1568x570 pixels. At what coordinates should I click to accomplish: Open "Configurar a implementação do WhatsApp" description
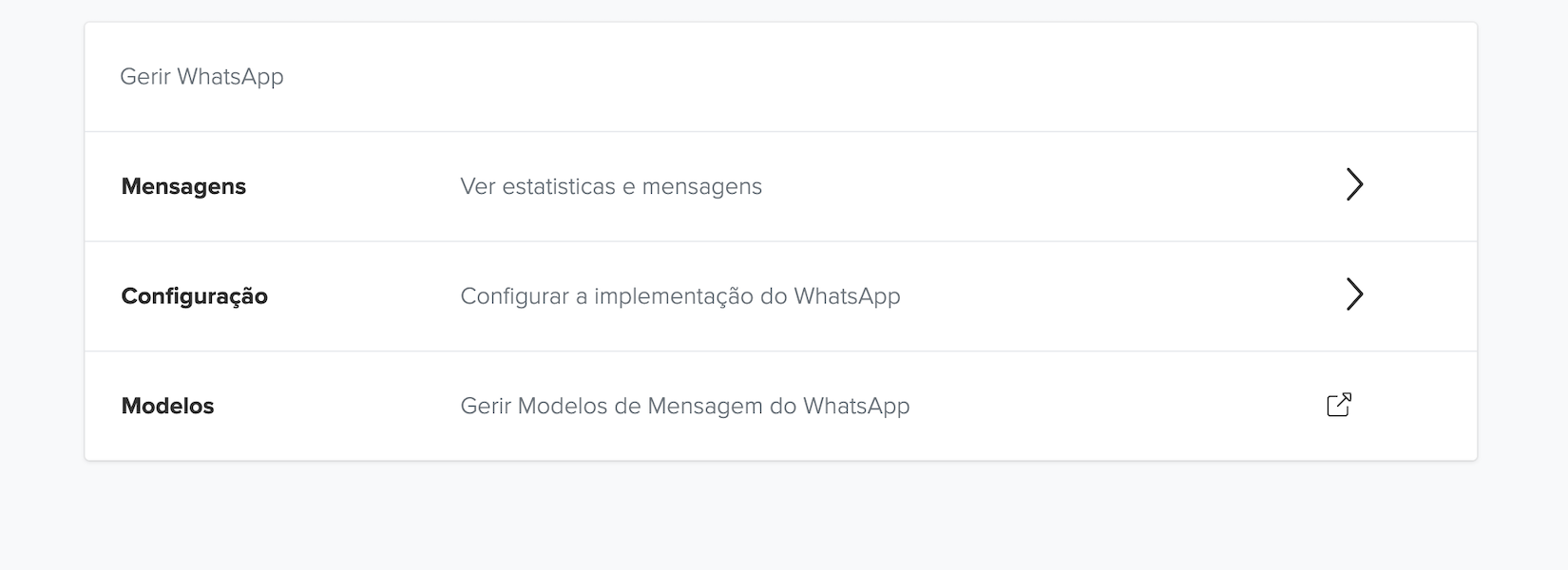click(x=679, y=296)
